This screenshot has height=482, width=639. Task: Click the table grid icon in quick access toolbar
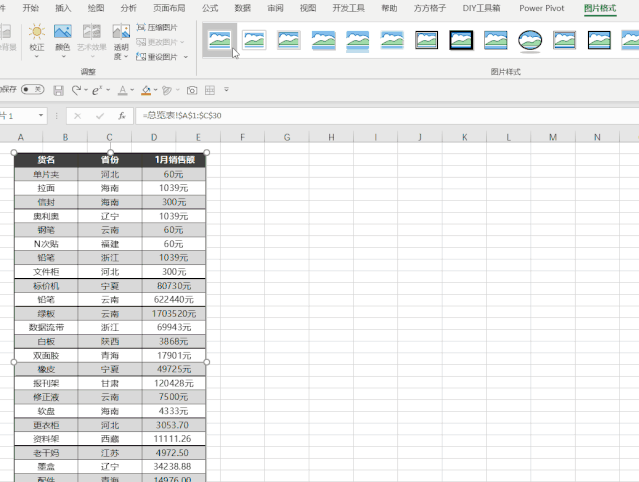(210, 90)
